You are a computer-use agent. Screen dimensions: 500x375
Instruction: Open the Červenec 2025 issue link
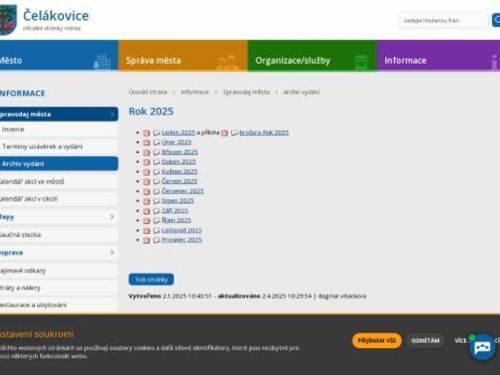(x=183, y=191)
